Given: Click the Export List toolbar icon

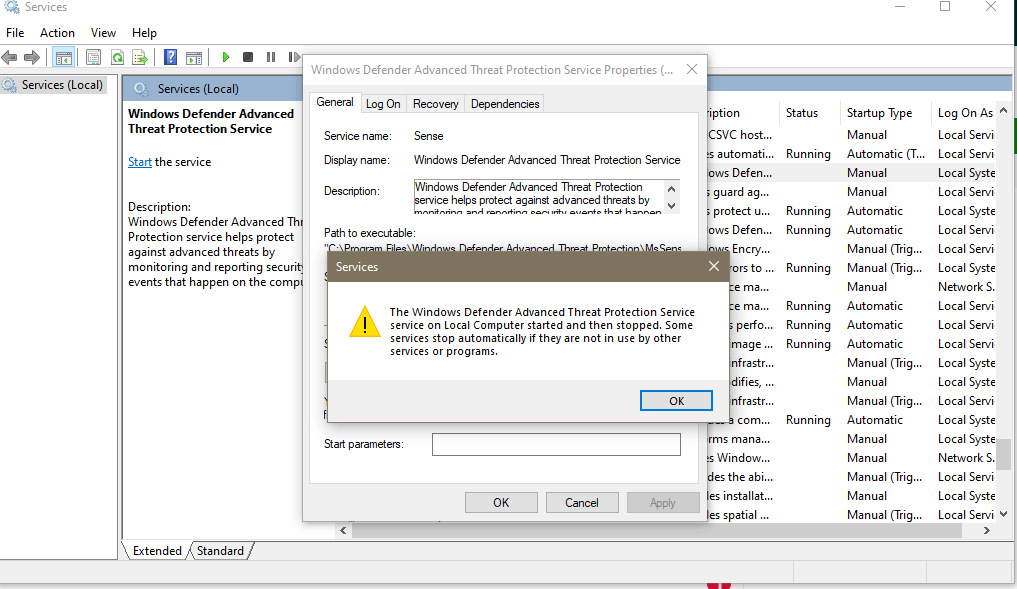Looking at the screenshot, I should pos(139,57).
